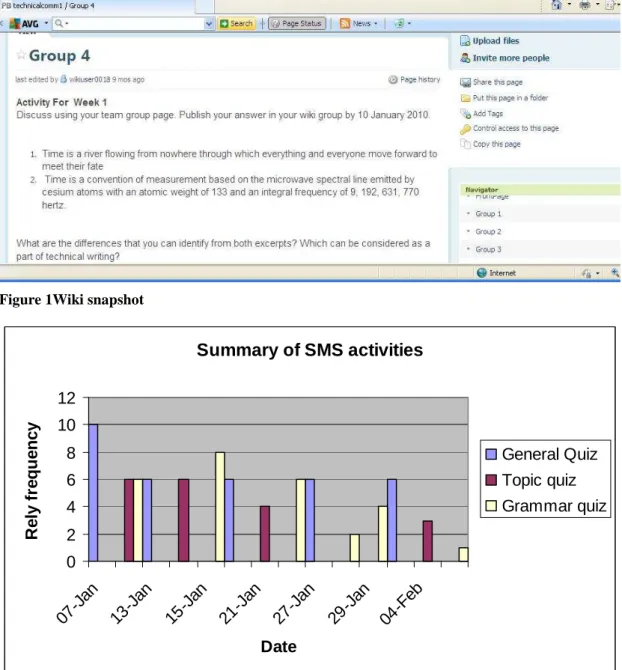Open the PB technicalcomm1 / Group 4 tab
The image size is (622, 670).
click(48, 6)
